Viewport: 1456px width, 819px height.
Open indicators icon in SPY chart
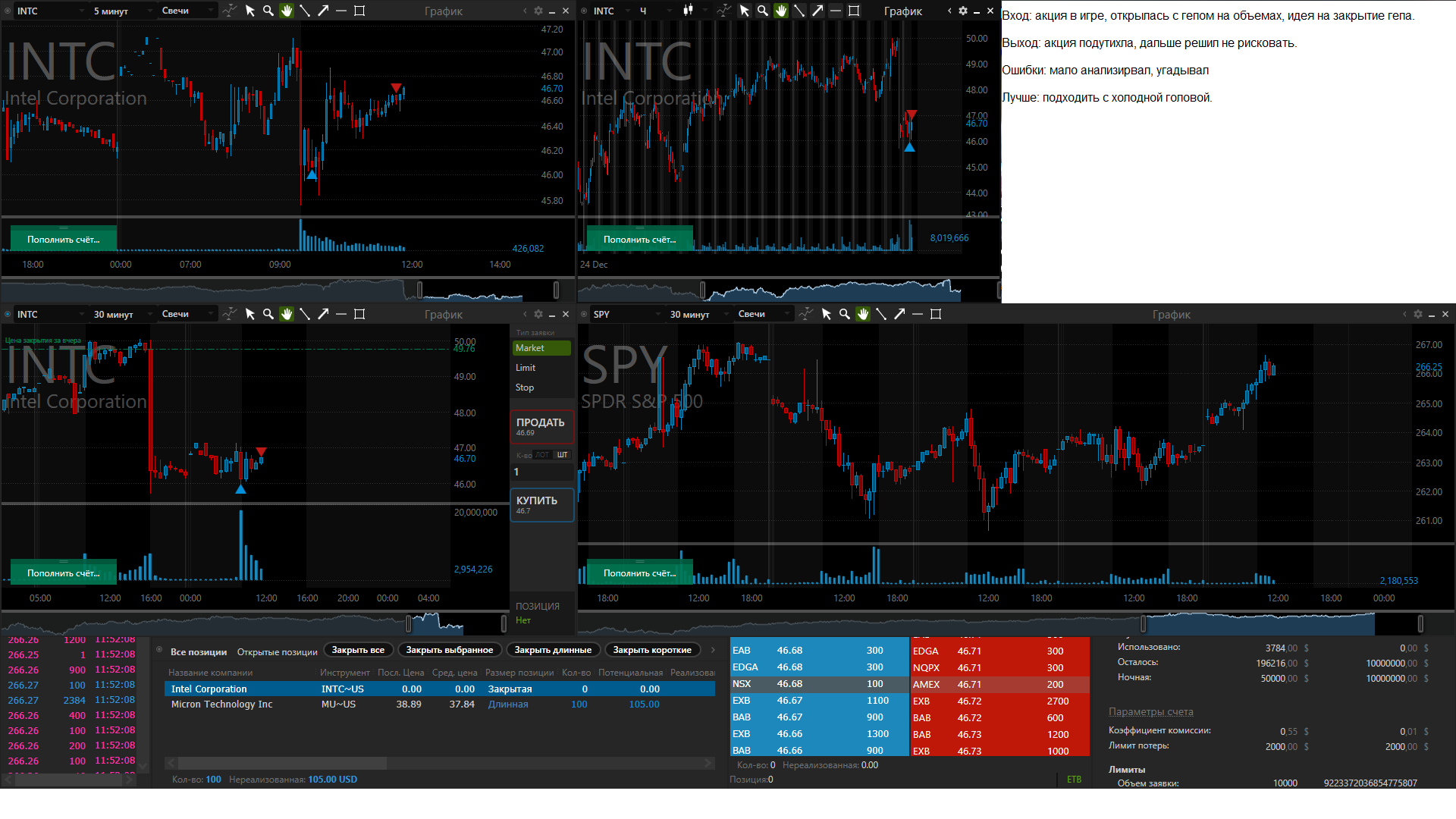pos(806,314)
